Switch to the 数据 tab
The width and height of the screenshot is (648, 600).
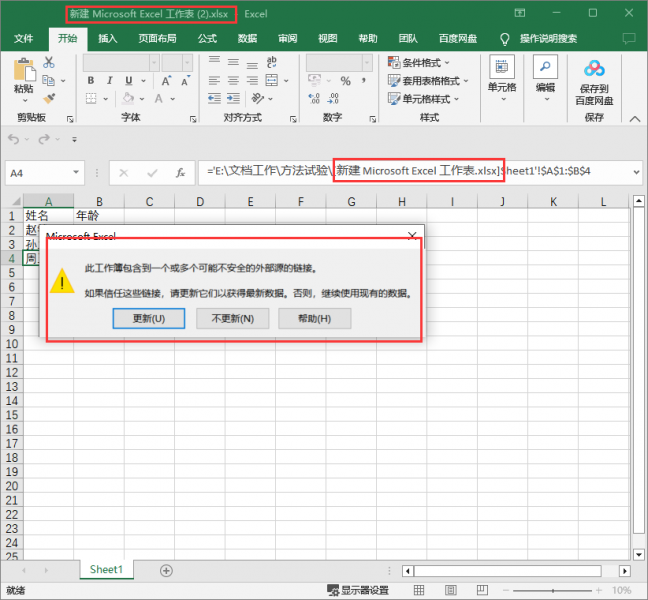247,39
